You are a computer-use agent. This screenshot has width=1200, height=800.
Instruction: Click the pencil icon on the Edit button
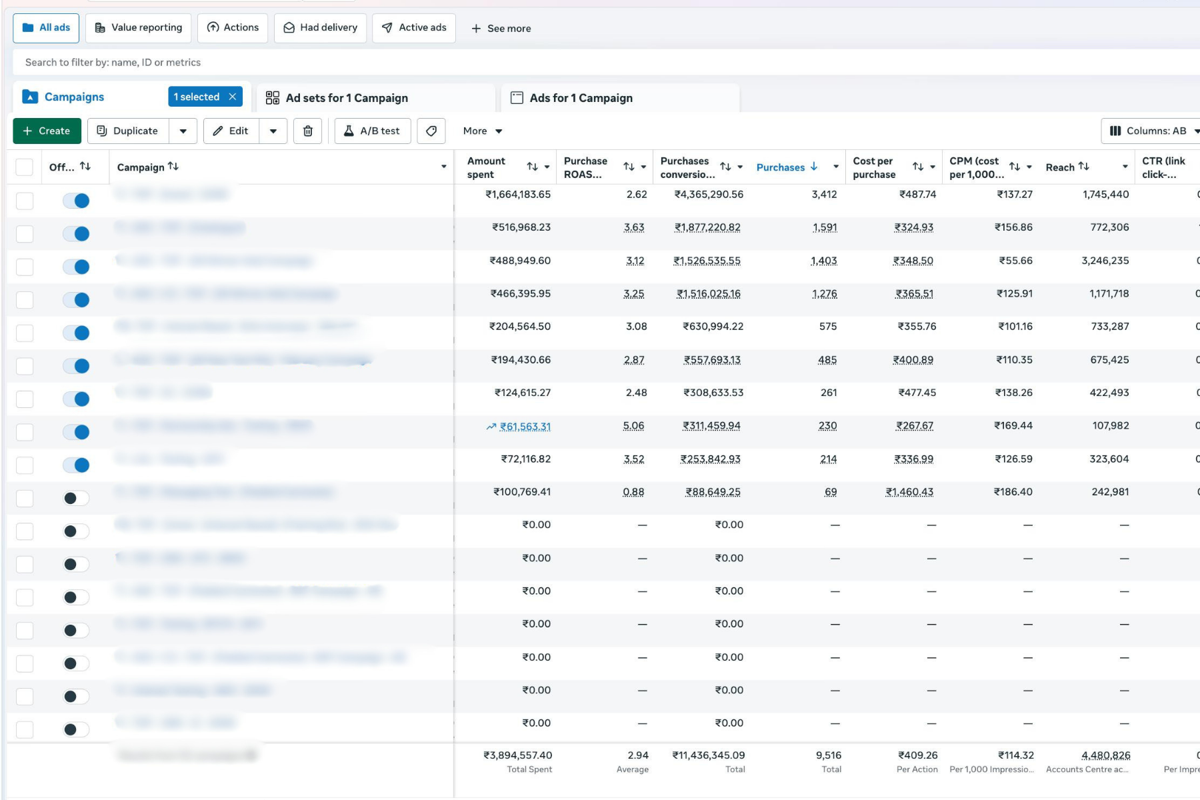tap(219, 130)
